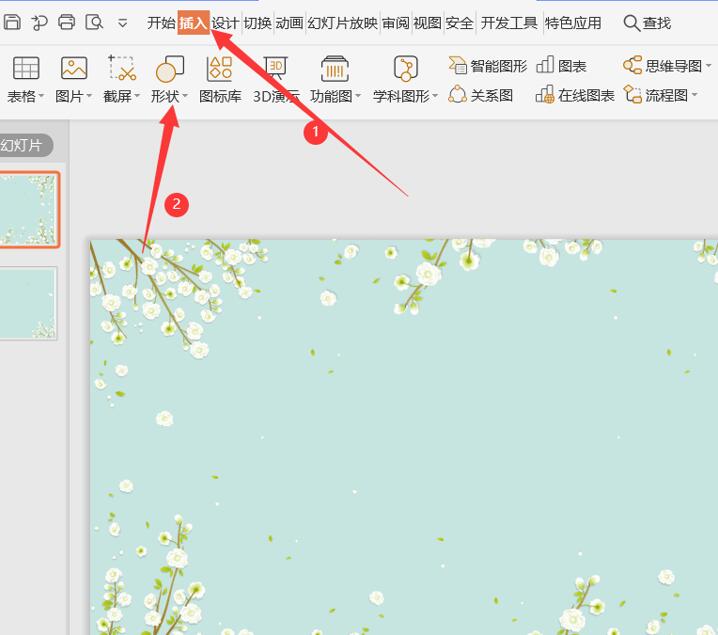This screenshot has height=635, width=718.
Task: Switch to the 审阅 tab
Action: click(396, 22)
